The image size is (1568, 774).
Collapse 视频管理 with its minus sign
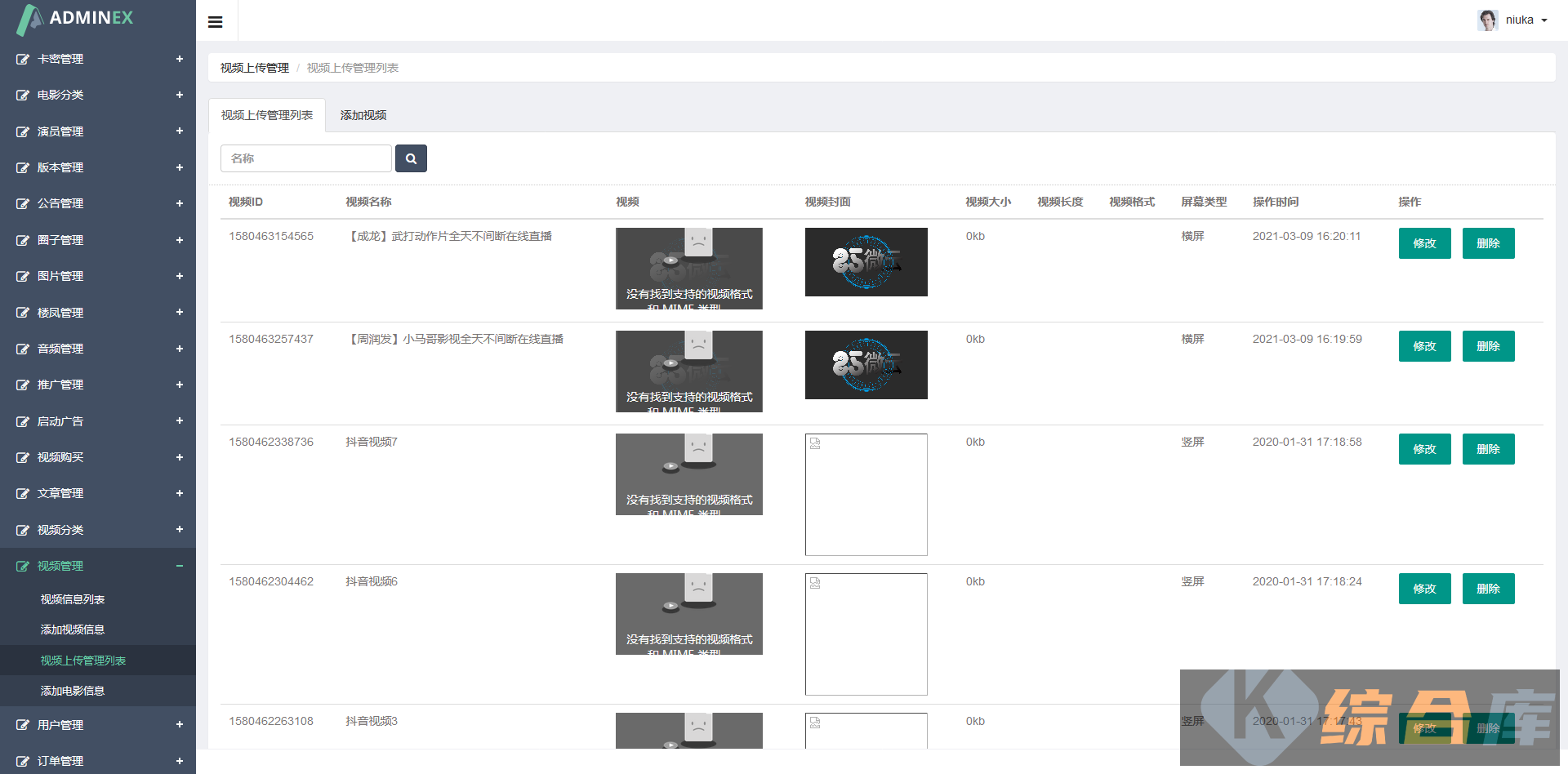click(x=180, y=566)
